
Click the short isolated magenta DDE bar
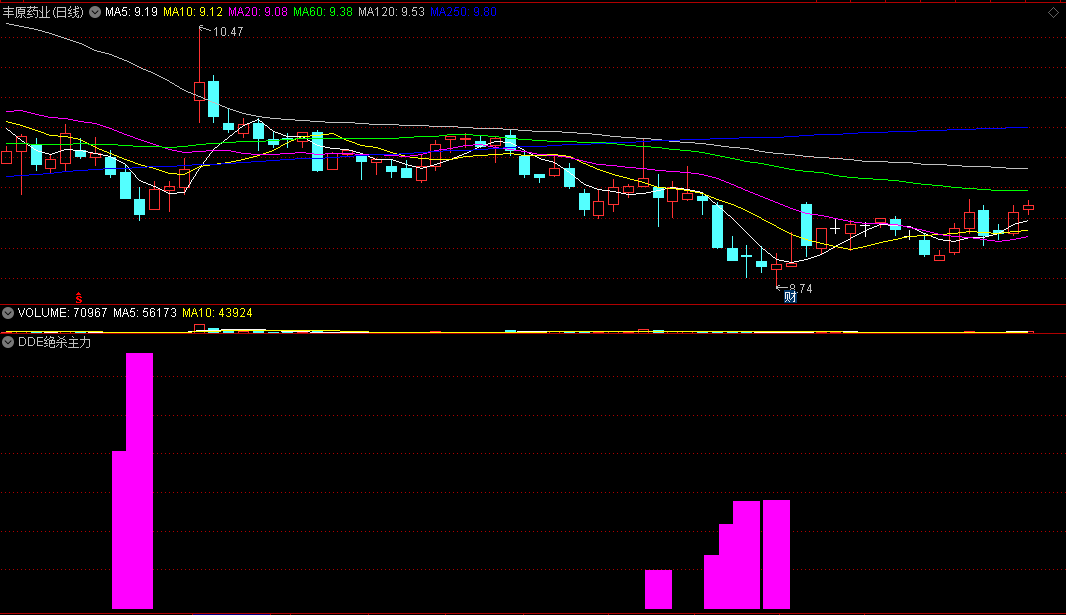tap(658, 589)
